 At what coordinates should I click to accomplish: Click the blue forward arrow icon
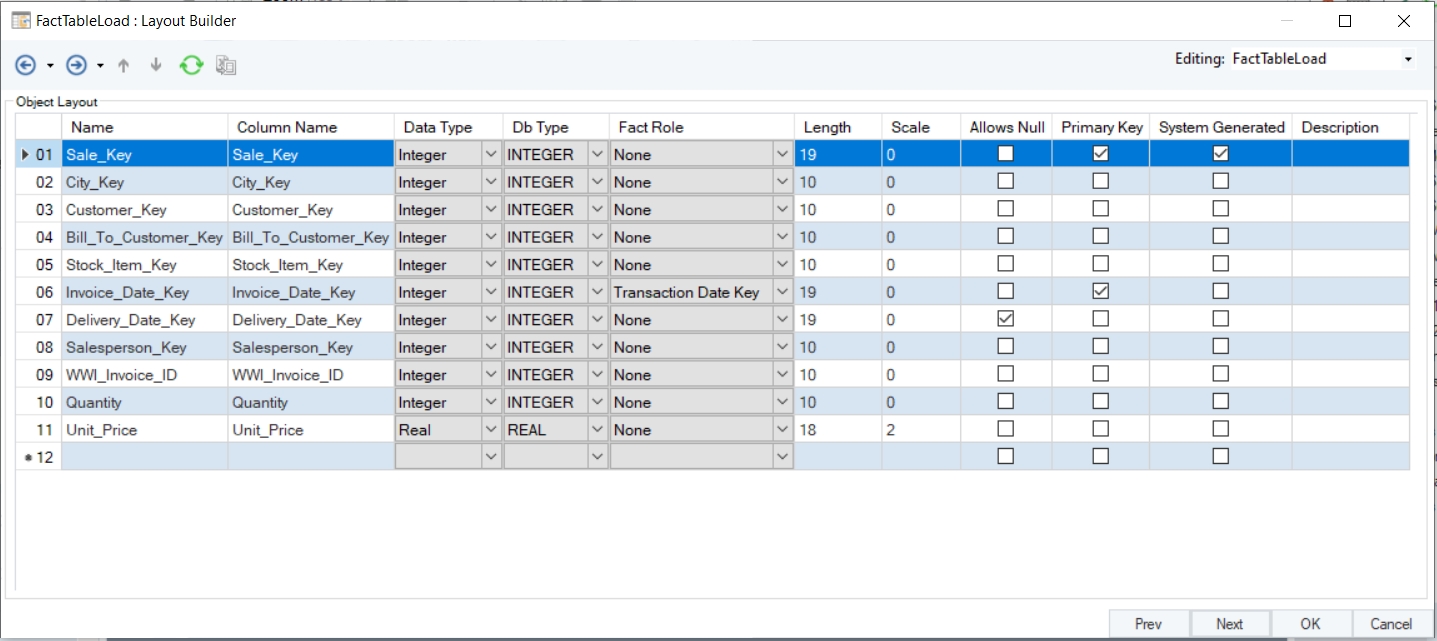[x=76, y=66]
